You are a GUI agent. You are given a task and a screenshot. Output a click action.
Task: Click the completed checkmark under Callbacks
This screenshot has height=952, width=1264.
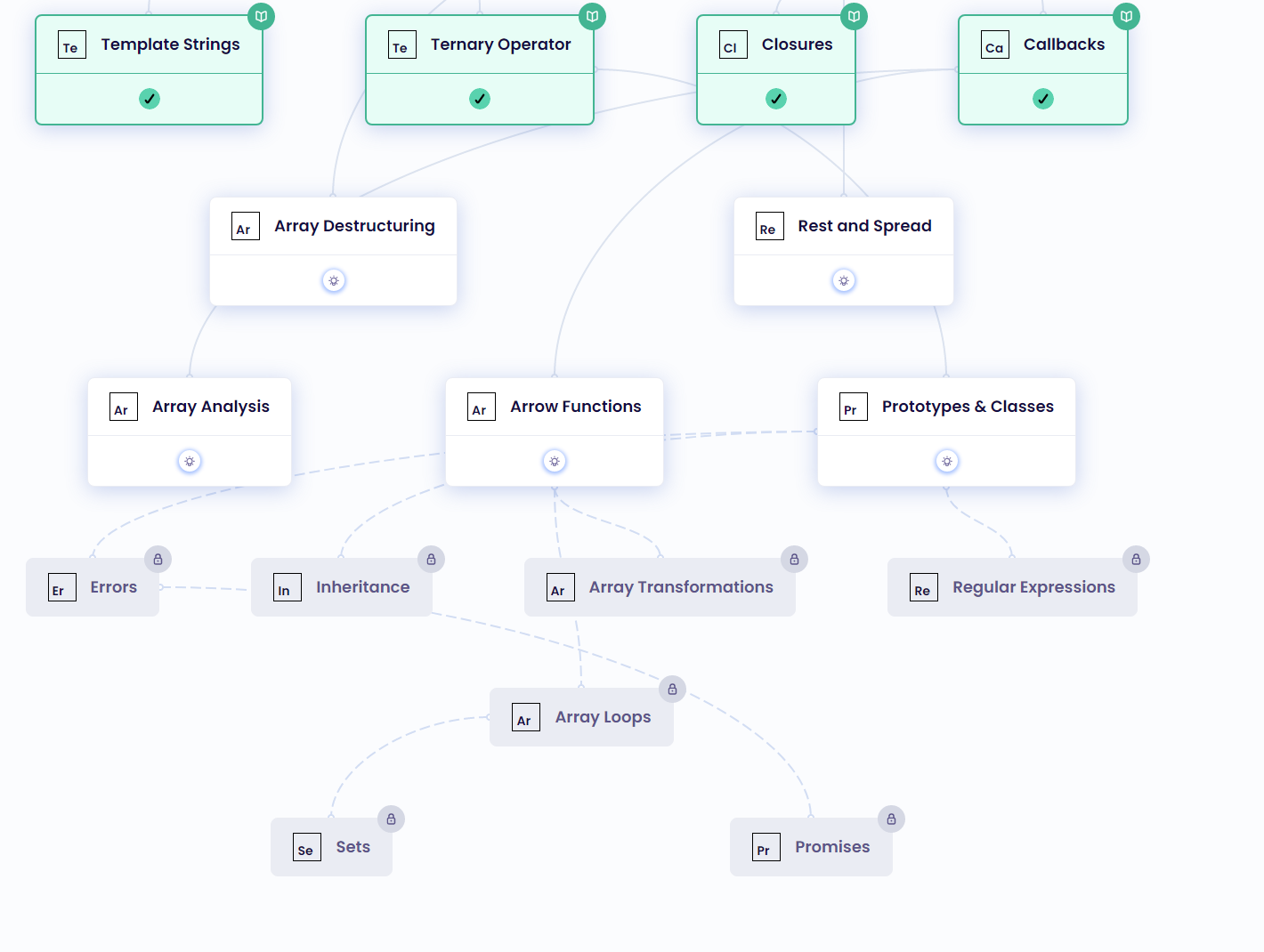coord(1043,99)
